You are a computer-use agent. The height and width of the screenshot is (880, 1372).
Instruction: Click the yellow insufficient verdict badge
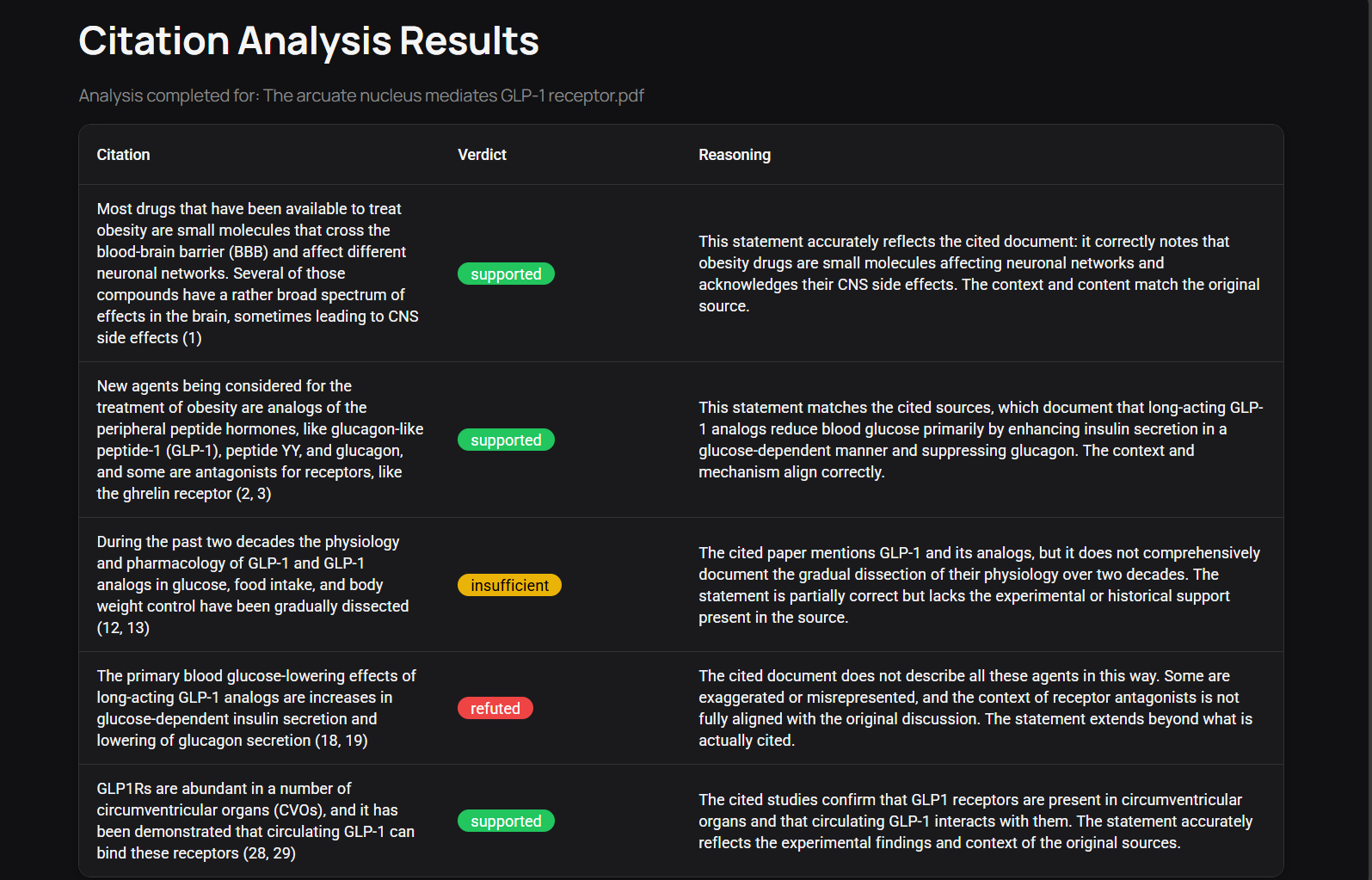point(509,586)
